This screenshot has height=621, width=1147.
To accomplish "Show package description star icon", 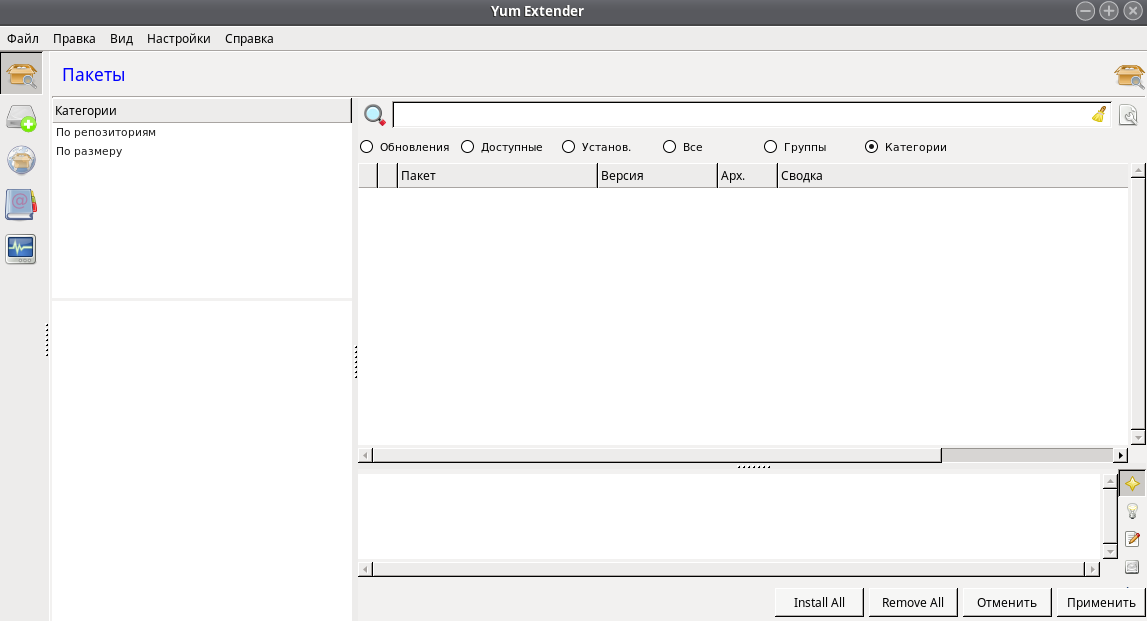I will click(1132, 483).
